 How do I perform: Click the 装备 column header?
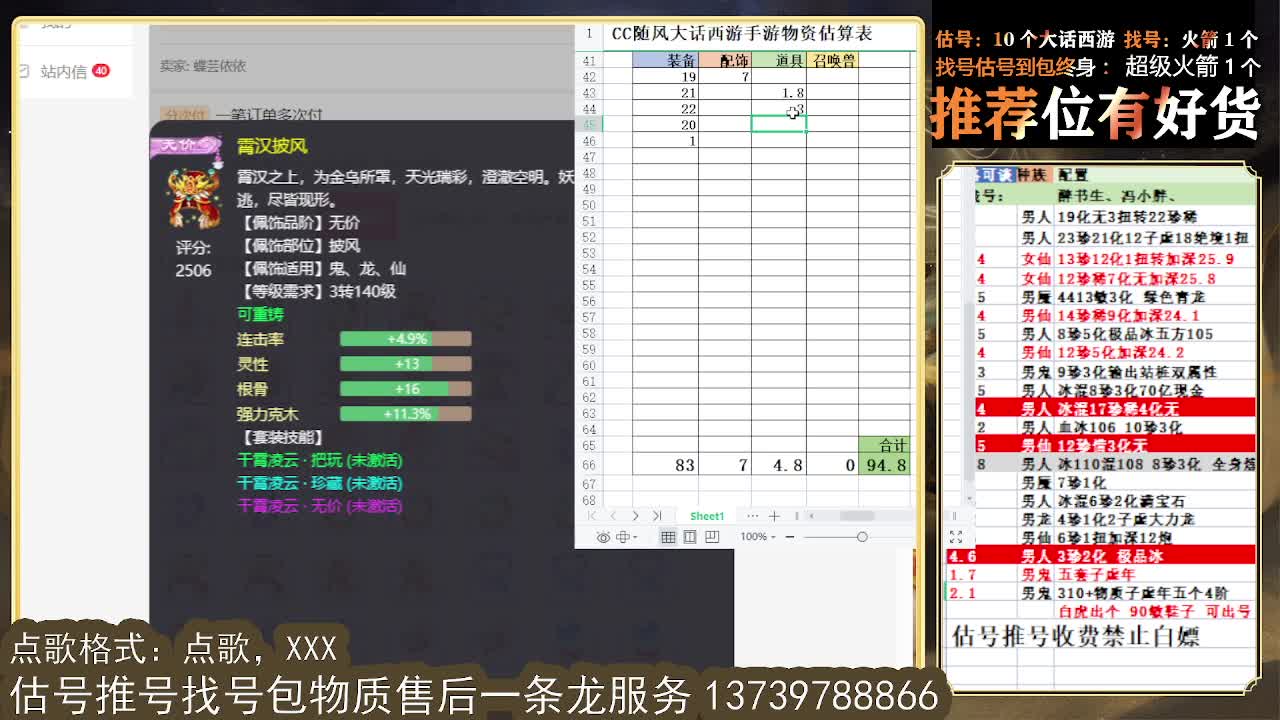tap(665, 60)
